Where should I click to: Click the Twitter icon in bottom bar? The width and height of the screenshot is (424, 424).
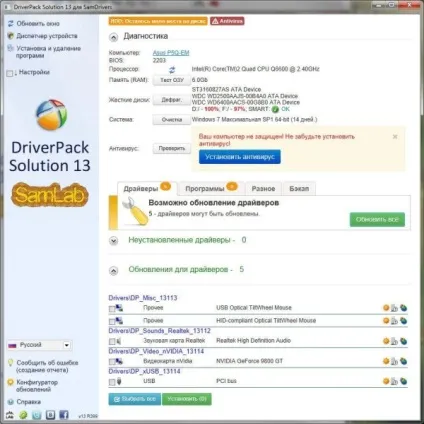click(x=37, y=415)
